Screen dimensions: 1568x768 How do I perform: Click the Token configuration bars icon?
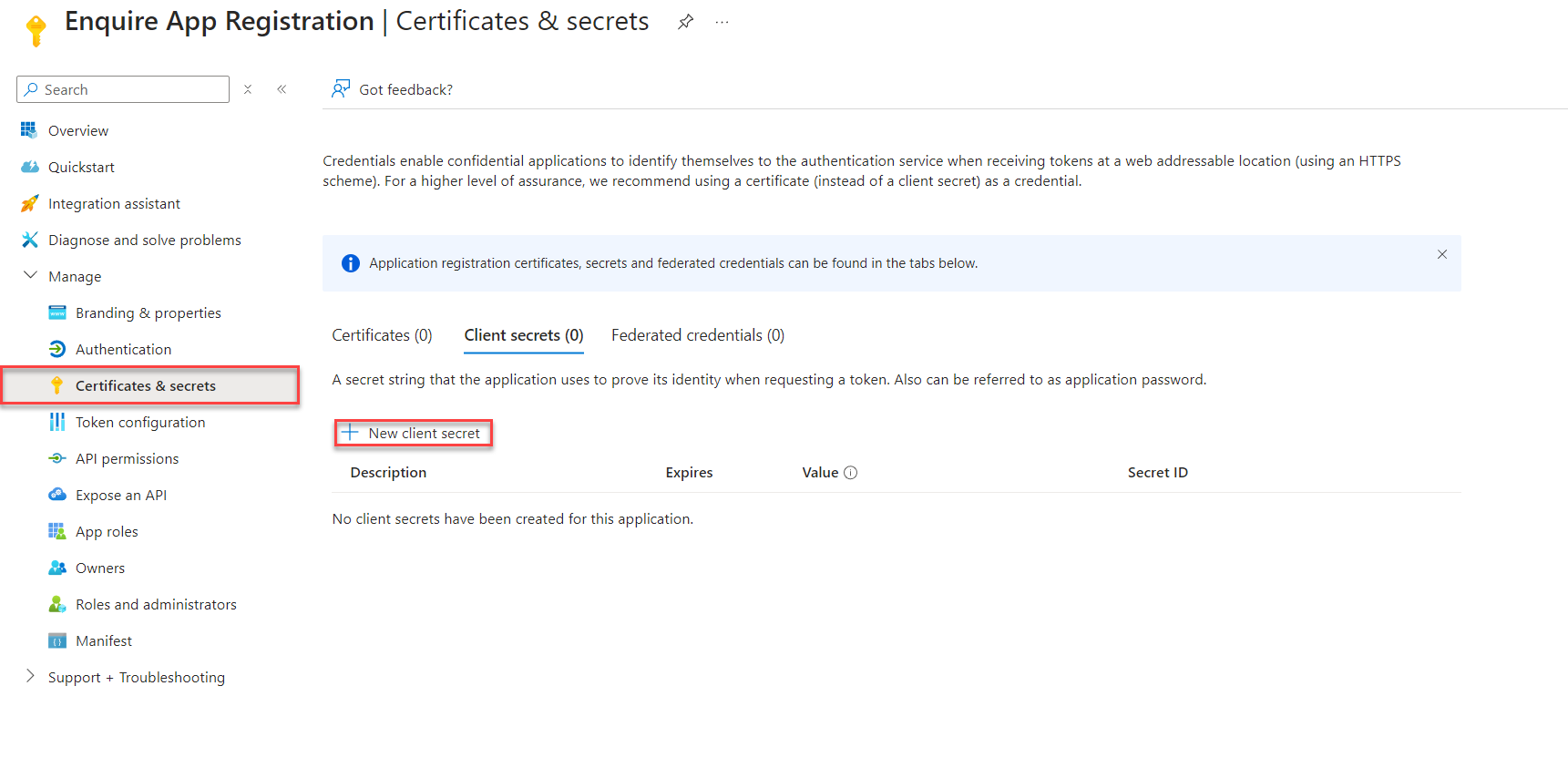(57, 422)
